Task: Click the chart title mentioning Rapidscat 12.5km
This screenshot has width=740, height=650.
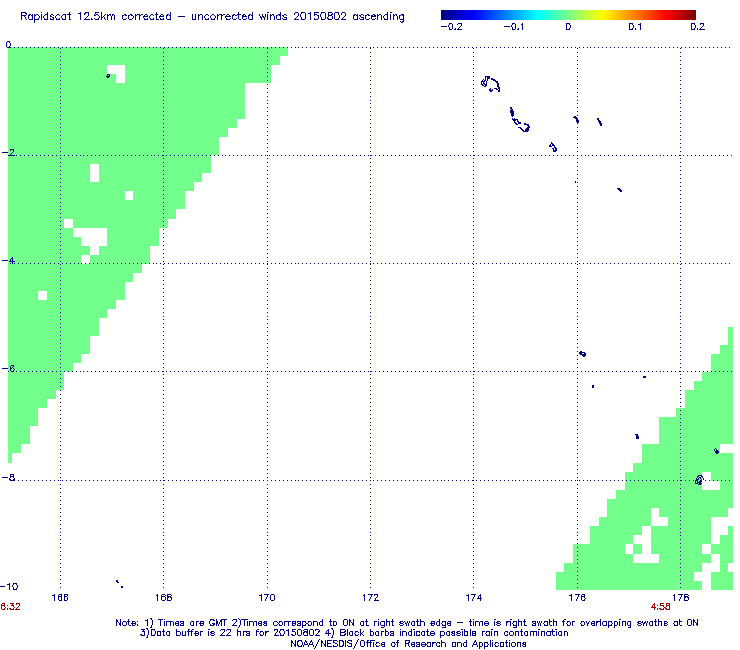Action: pos(212,17)
